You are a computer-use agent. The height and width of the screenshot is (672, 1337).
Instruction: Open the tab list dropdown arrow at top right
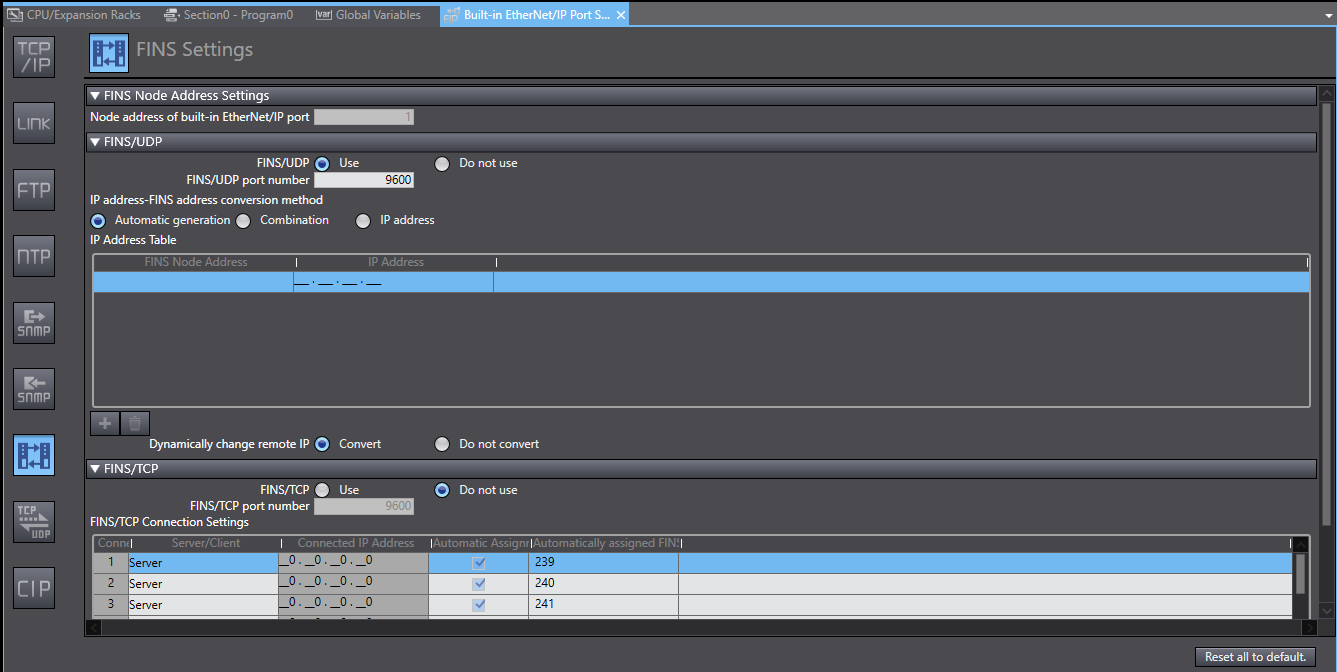tap(1326, 15)
